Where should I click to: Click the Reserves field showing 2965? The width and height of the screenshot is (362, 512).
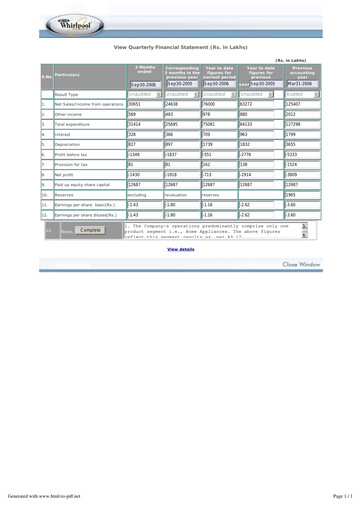click(x=303, y=195)
